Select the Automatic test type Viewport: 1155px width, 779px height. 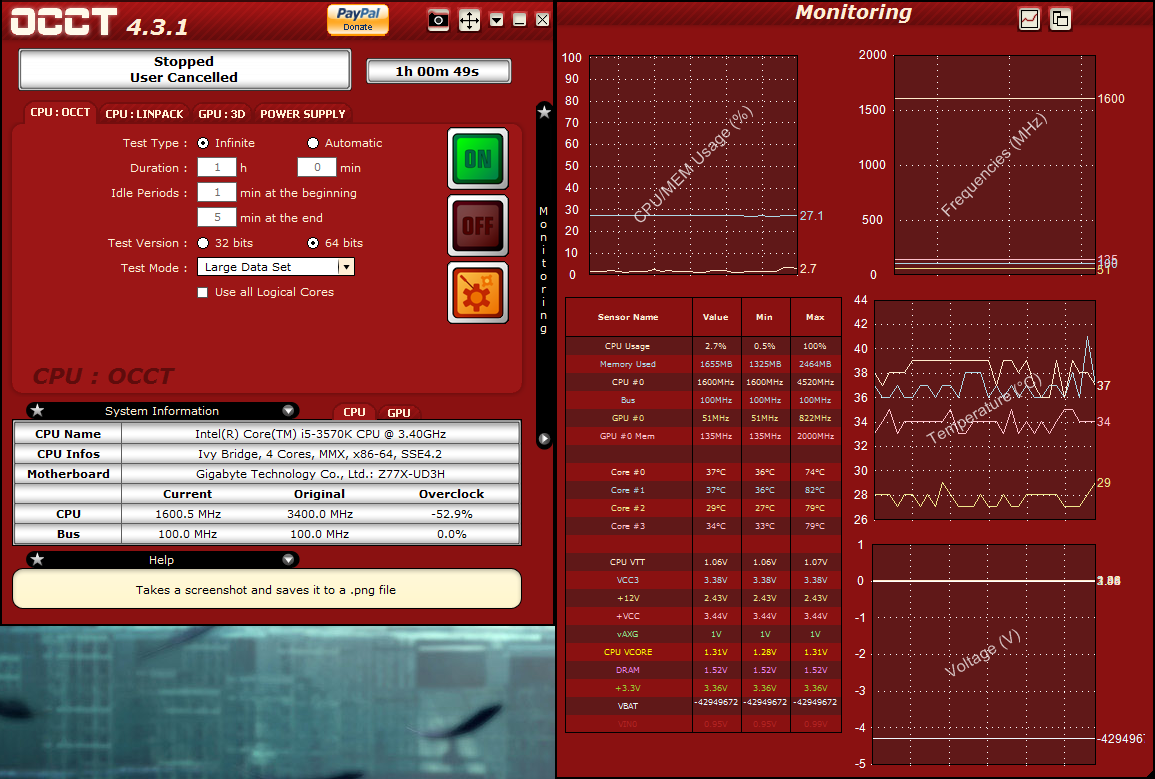313,143
